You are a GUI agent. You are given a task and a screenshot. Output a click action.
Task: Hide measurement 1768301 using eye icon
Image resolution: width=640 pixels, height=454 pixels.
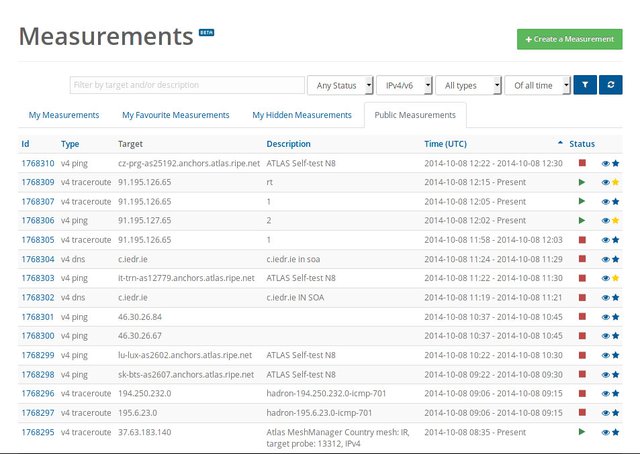pyautogui.click(x=606, y=317)
